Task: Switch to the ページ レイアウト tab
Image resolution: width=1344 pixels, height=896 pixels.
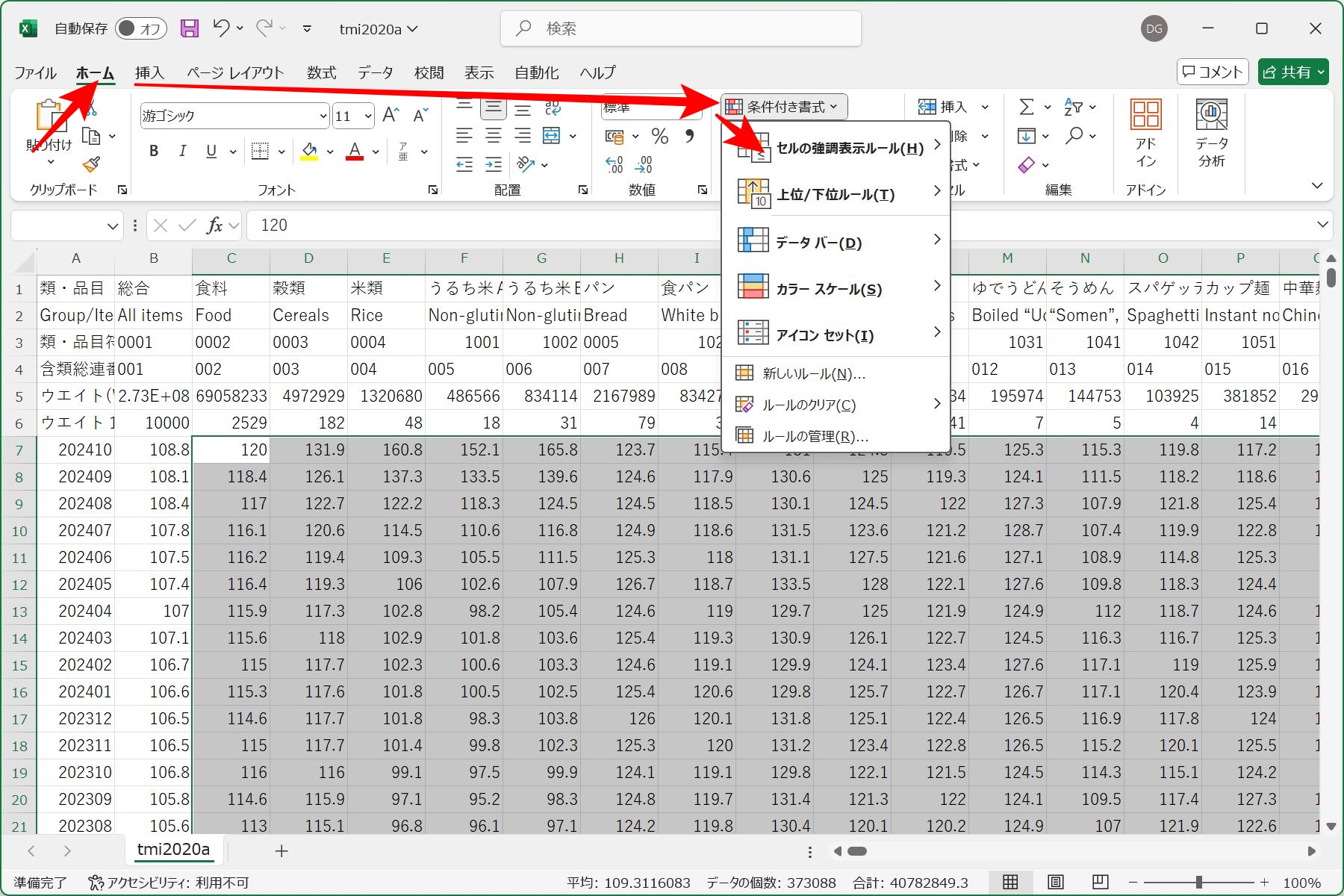Action: point(235,72)
